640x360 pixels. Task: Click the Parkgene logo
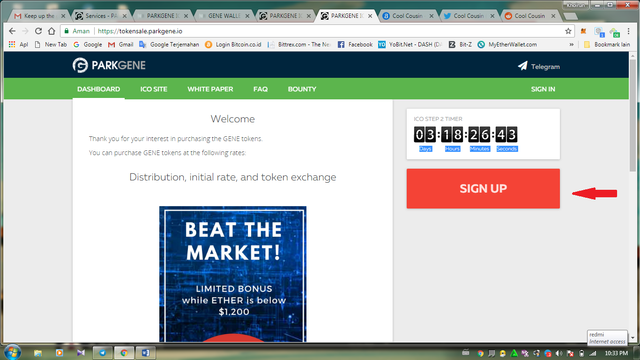(x=109, y=65)
